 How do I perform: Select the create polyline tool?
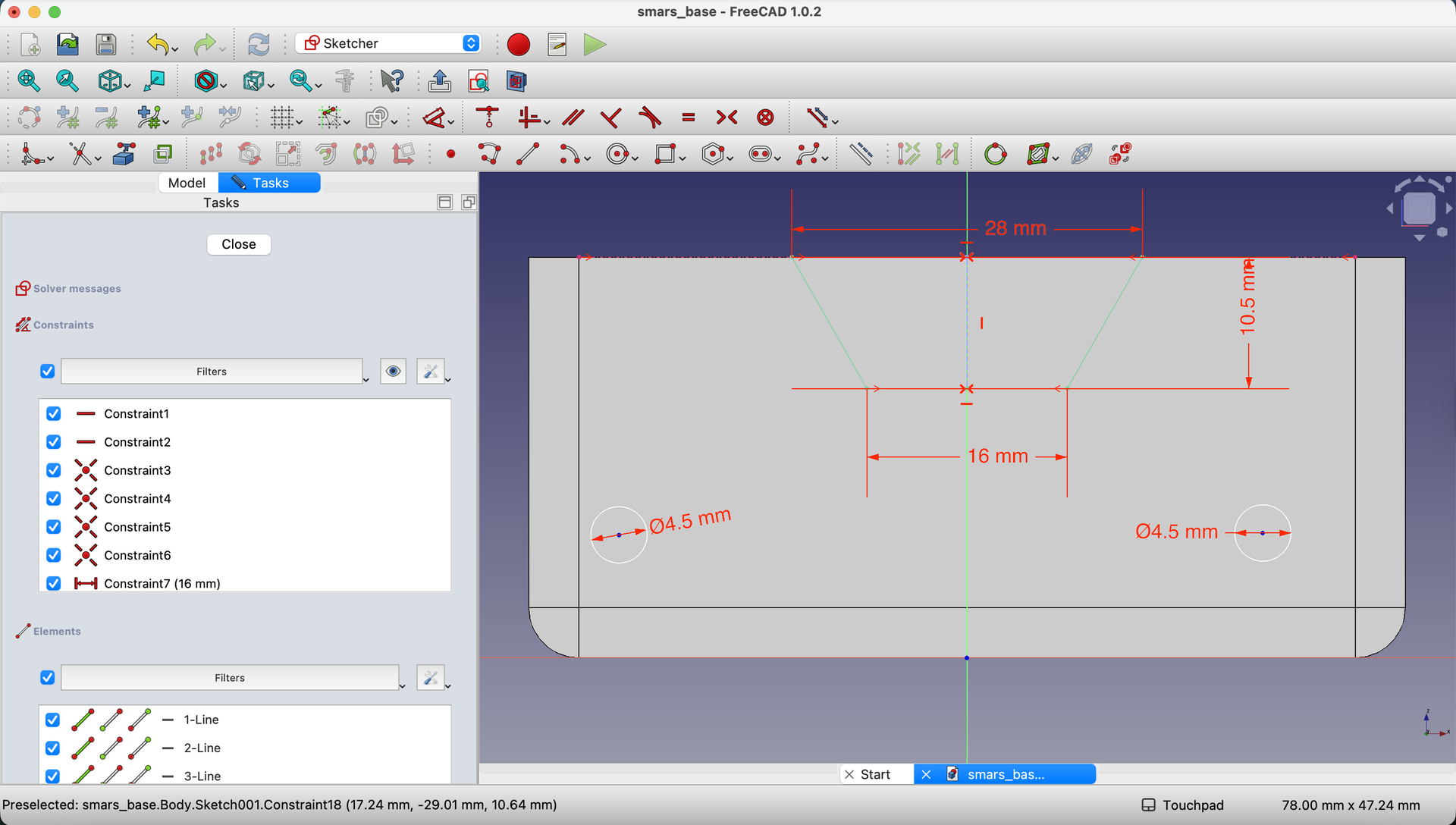click(x=490, y=155)
